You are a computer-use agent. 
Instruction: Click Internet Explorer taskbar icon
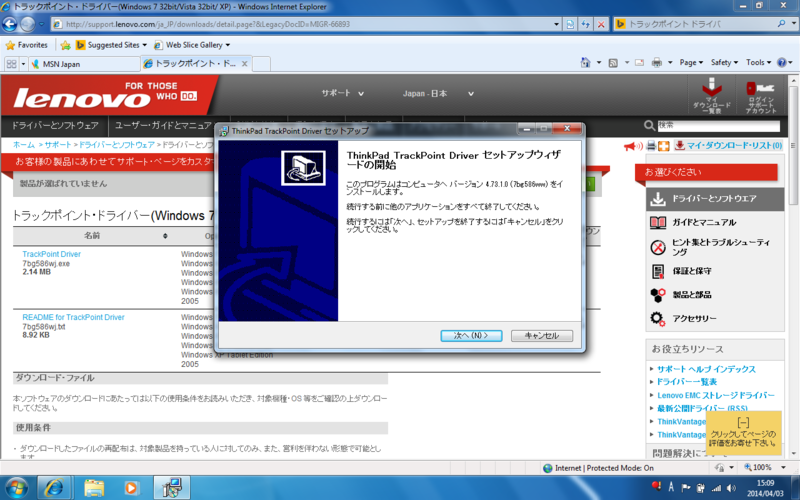(x=54, y=488)
